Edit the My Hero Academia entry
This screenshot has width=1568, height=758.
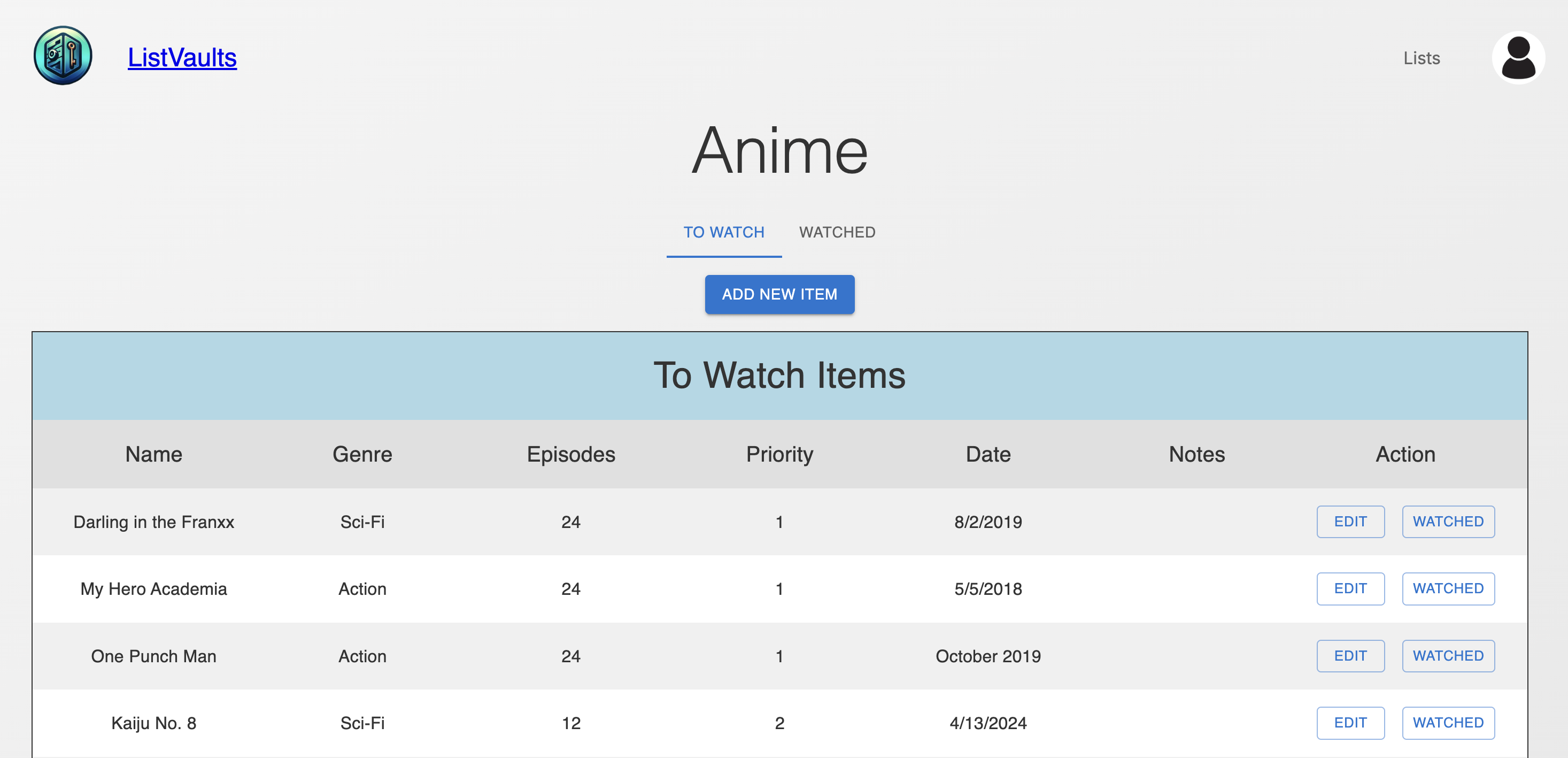coord(1349,589)
